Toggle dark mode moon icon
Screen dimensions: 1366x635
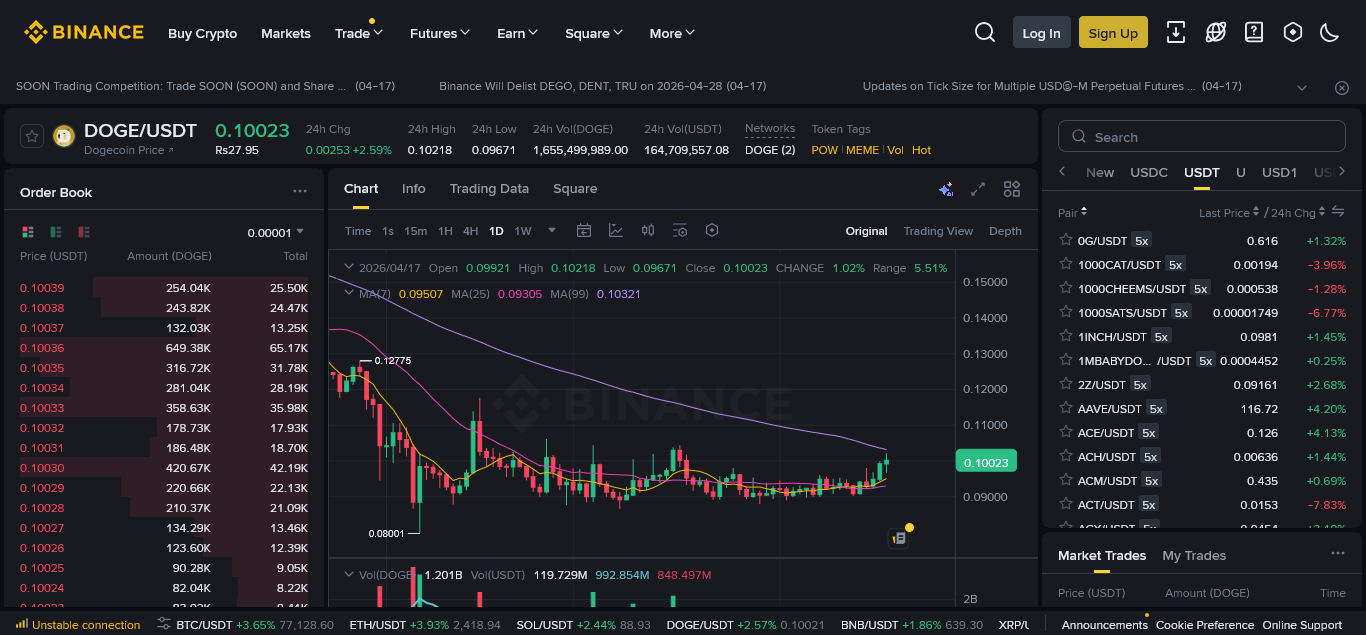1329,33
